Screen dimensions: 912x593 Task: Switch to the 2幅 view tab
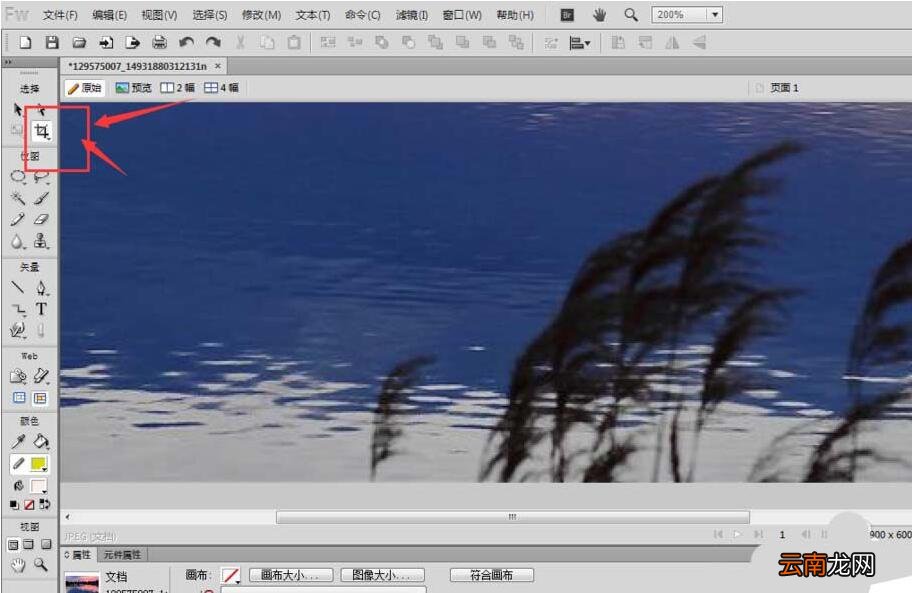coord(177,88)
